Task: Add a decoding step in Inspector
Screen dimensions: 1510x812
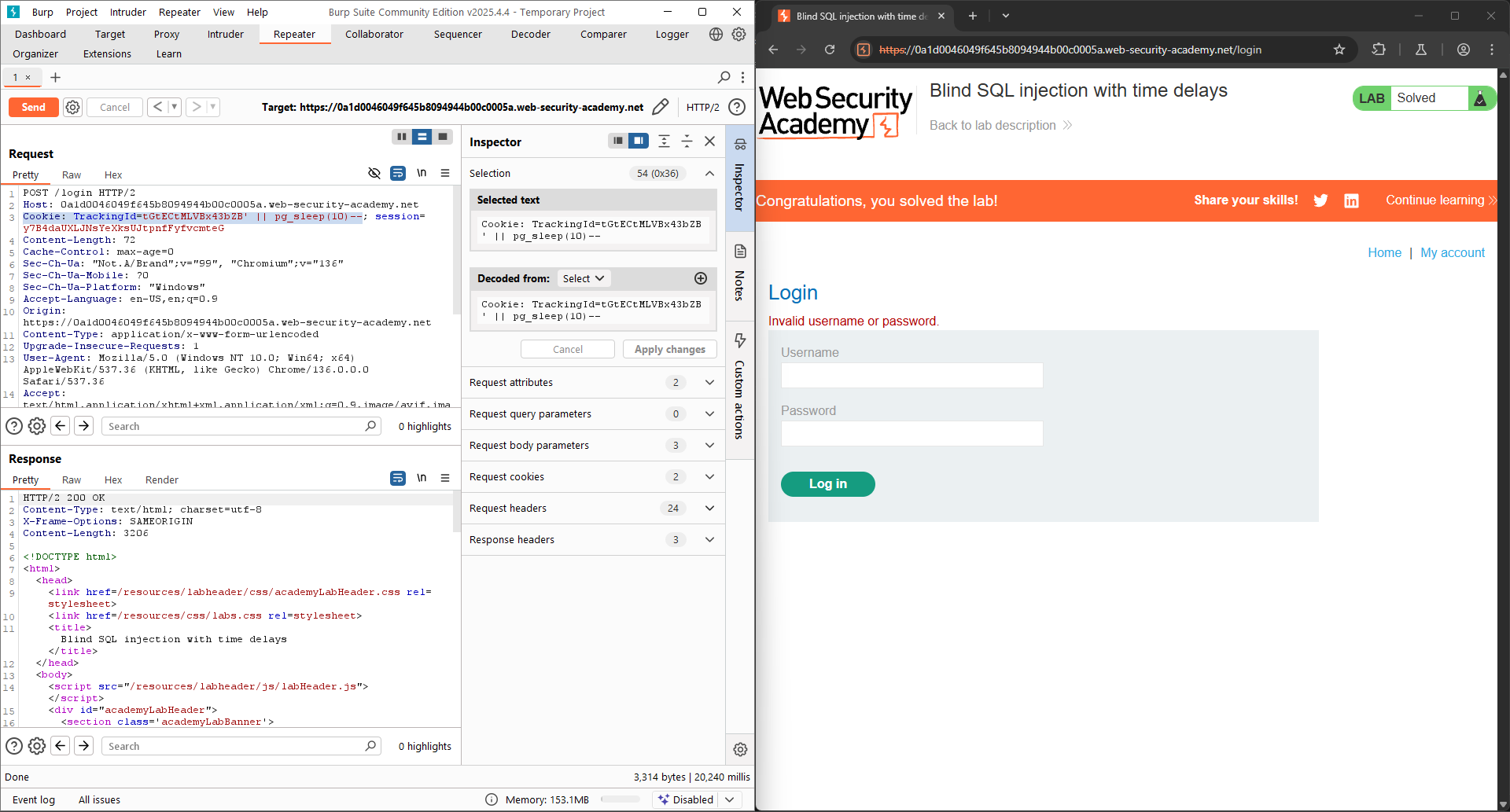Action: (701, 278)
